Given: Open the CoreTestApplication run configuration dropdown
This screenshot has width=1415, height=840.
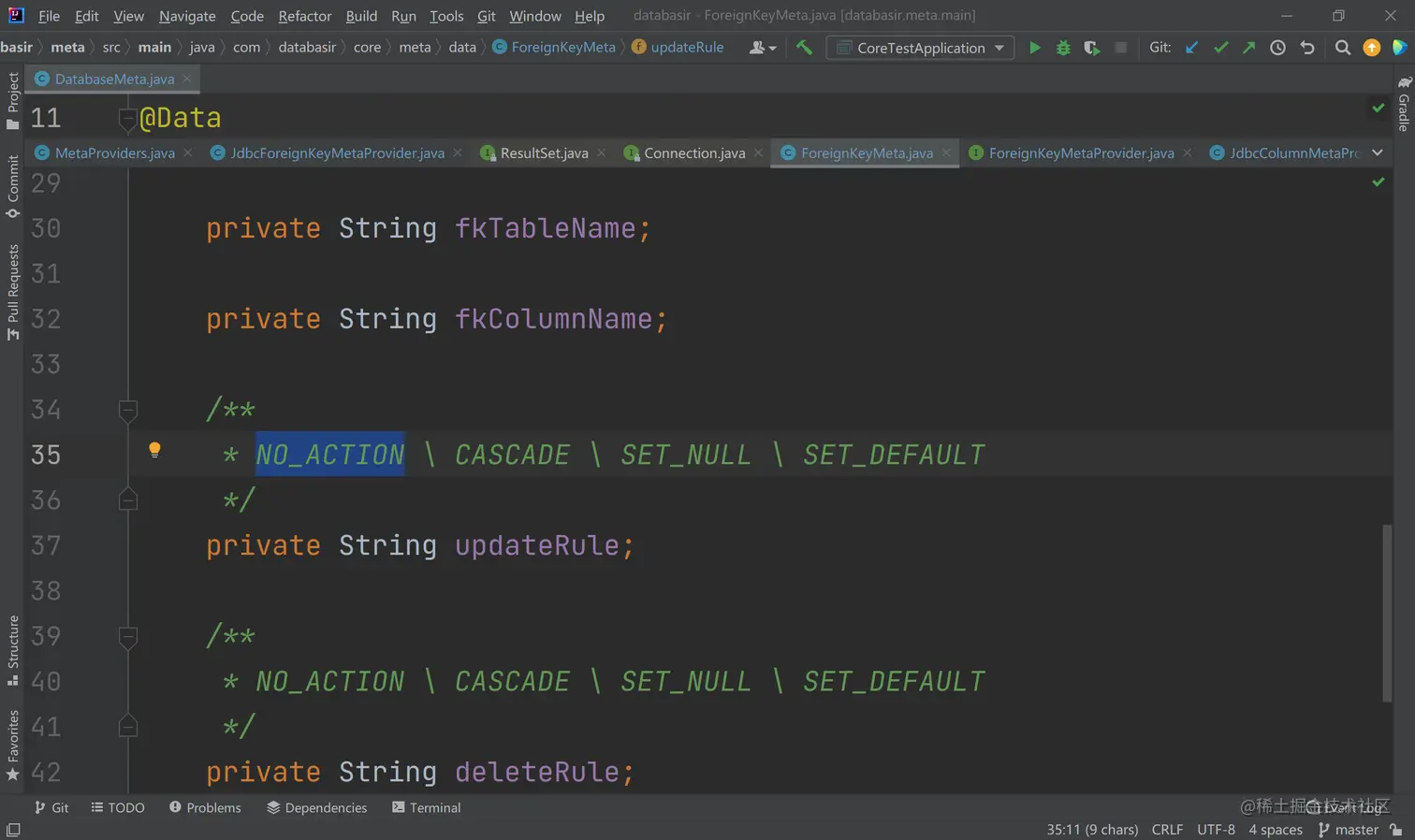Looking at the screenshot, I should point(920,48).
